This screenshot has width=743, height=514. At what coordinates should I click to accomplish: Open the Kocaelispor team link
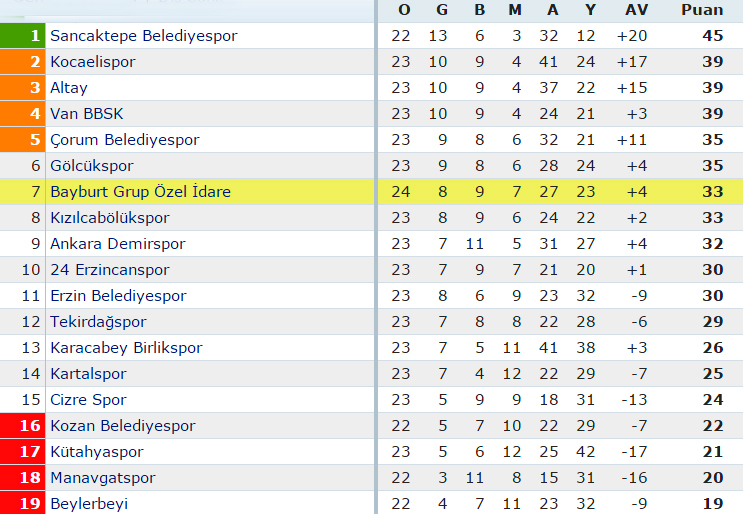(x=93, y=62)
